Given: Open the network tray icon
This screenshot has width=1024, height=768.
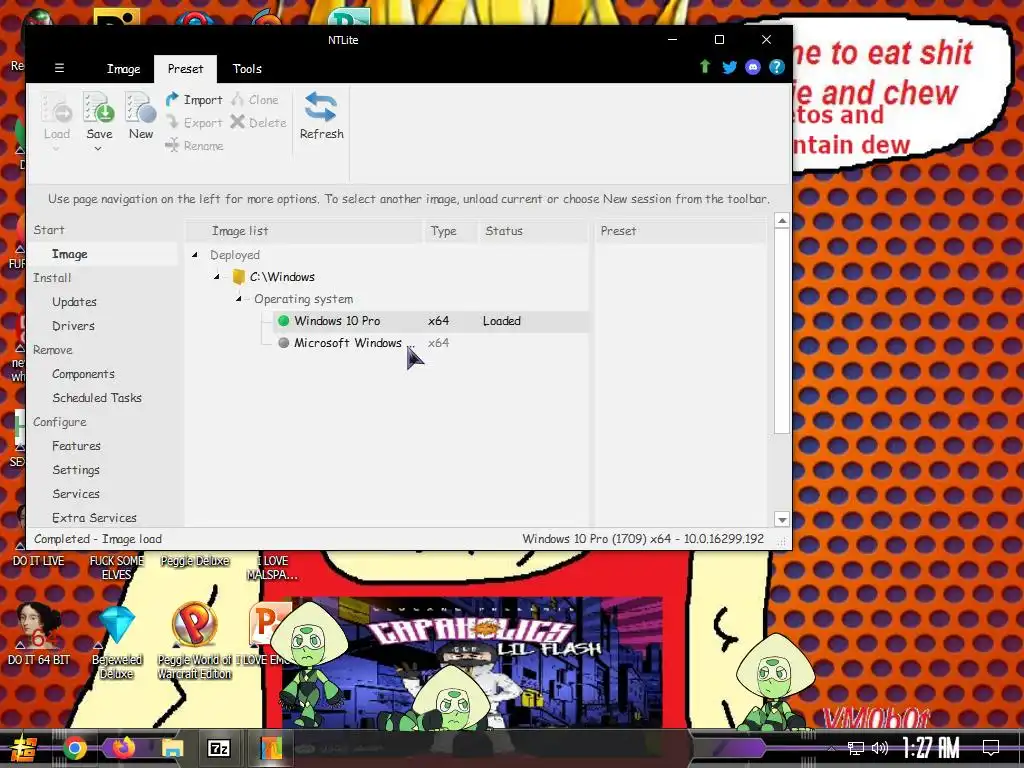Looking at the screenshot, I should click(856, 748).
